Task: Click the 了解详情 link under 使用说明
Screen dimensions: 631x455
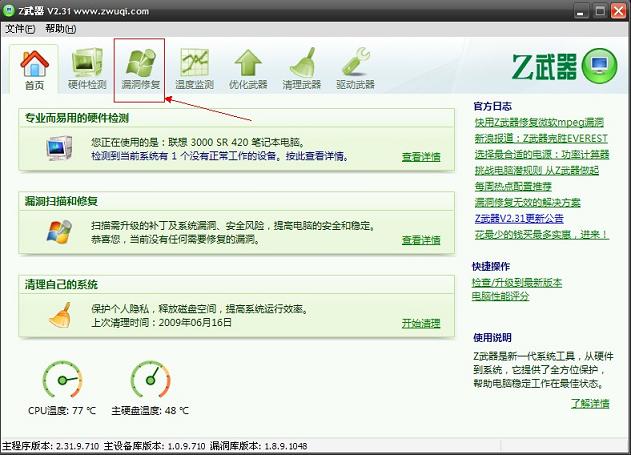Action: pos(590,404)
